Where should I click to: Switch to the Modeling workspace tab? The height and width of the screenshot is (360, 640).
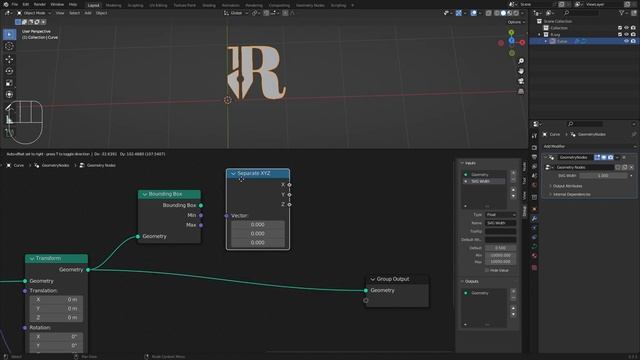(113, 5)
